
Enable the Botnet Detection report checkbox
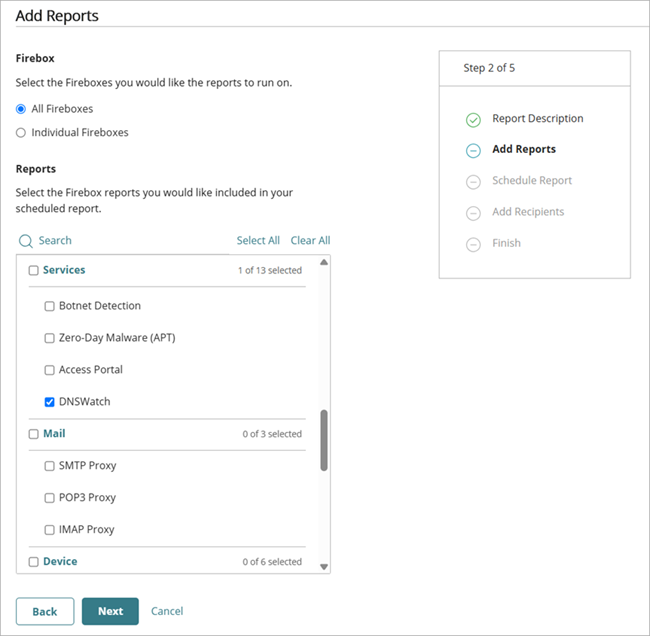click(x=49, y=306)
